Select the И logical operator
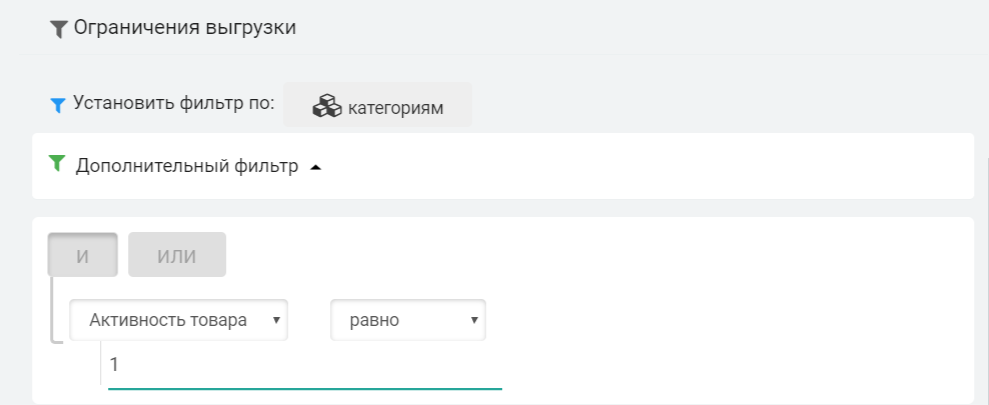The image size is (989, 405). tap(83, 255)
